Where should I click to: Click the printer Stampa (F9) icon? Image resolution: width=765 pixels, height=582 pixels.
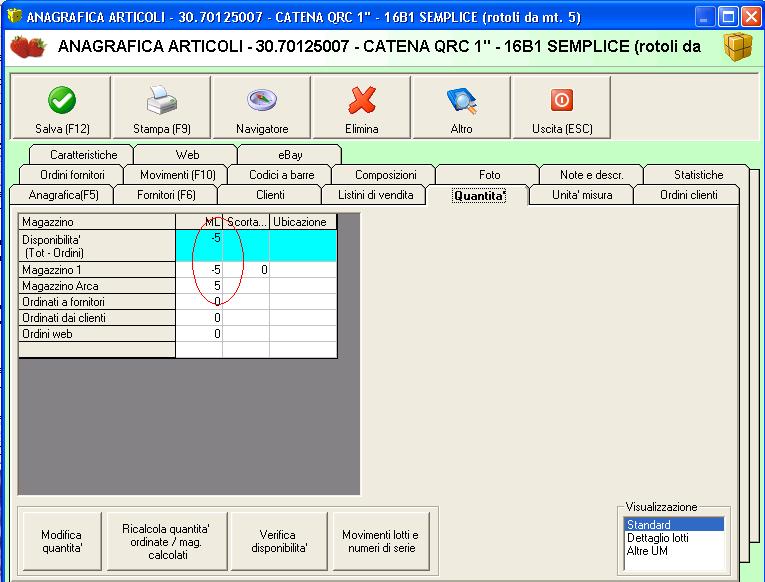coord(162,100)
